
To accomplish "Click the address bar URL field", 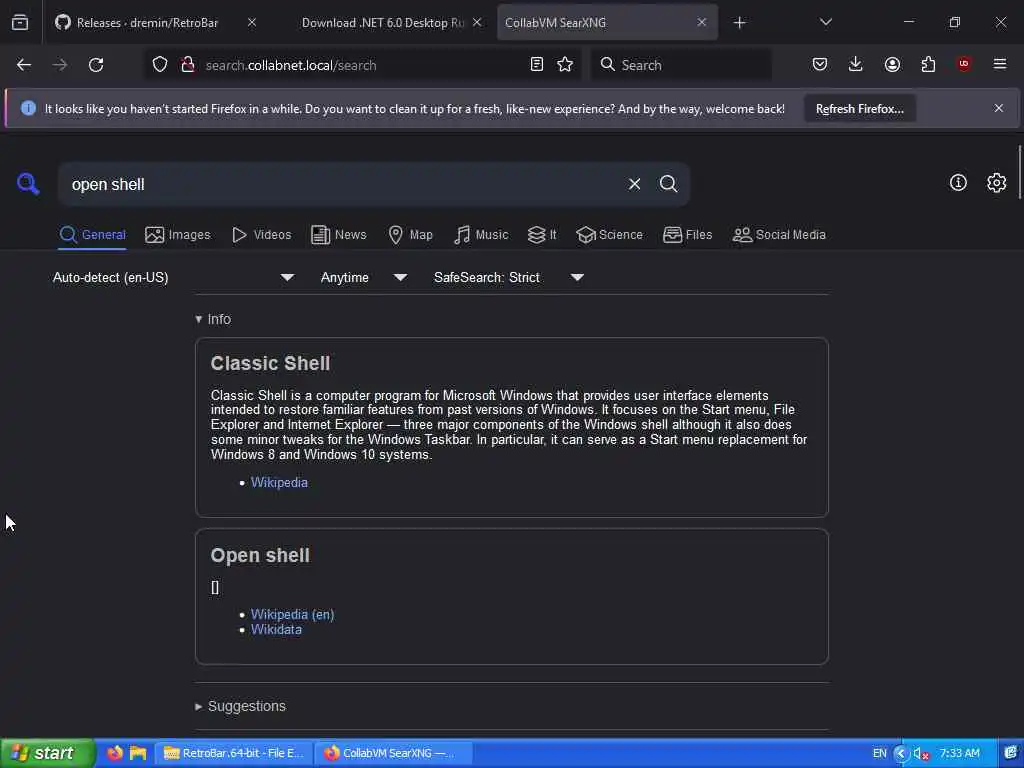I will click(362, 65).
